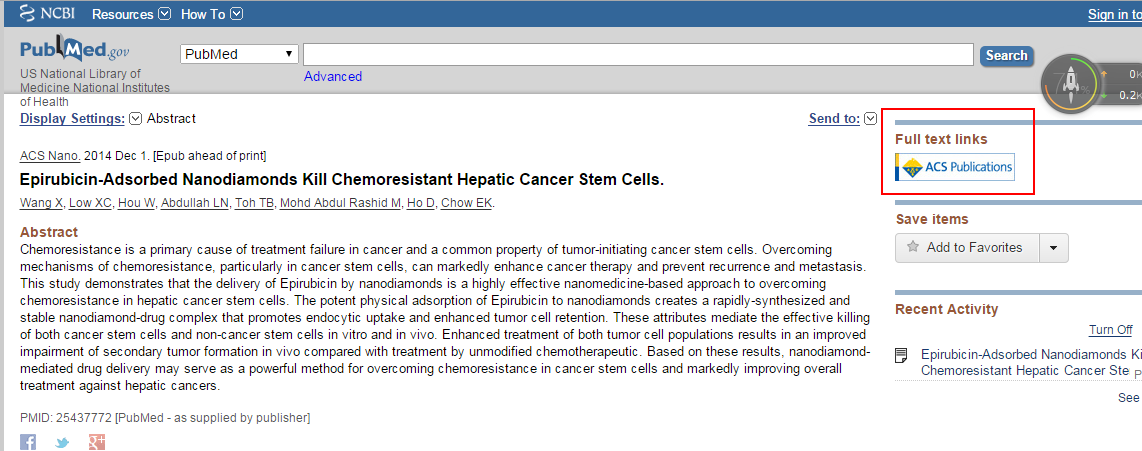
Task: Share article via Google Plus icon
Action: 98,442
